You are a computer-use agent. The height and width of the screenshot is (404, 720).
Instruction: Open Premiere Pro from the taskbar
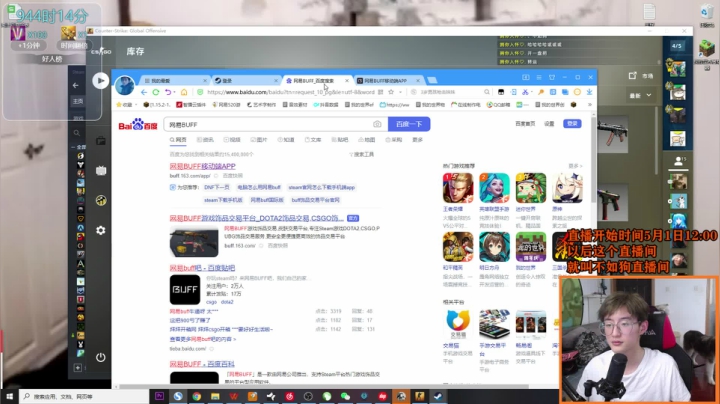(x=159, y=396)
